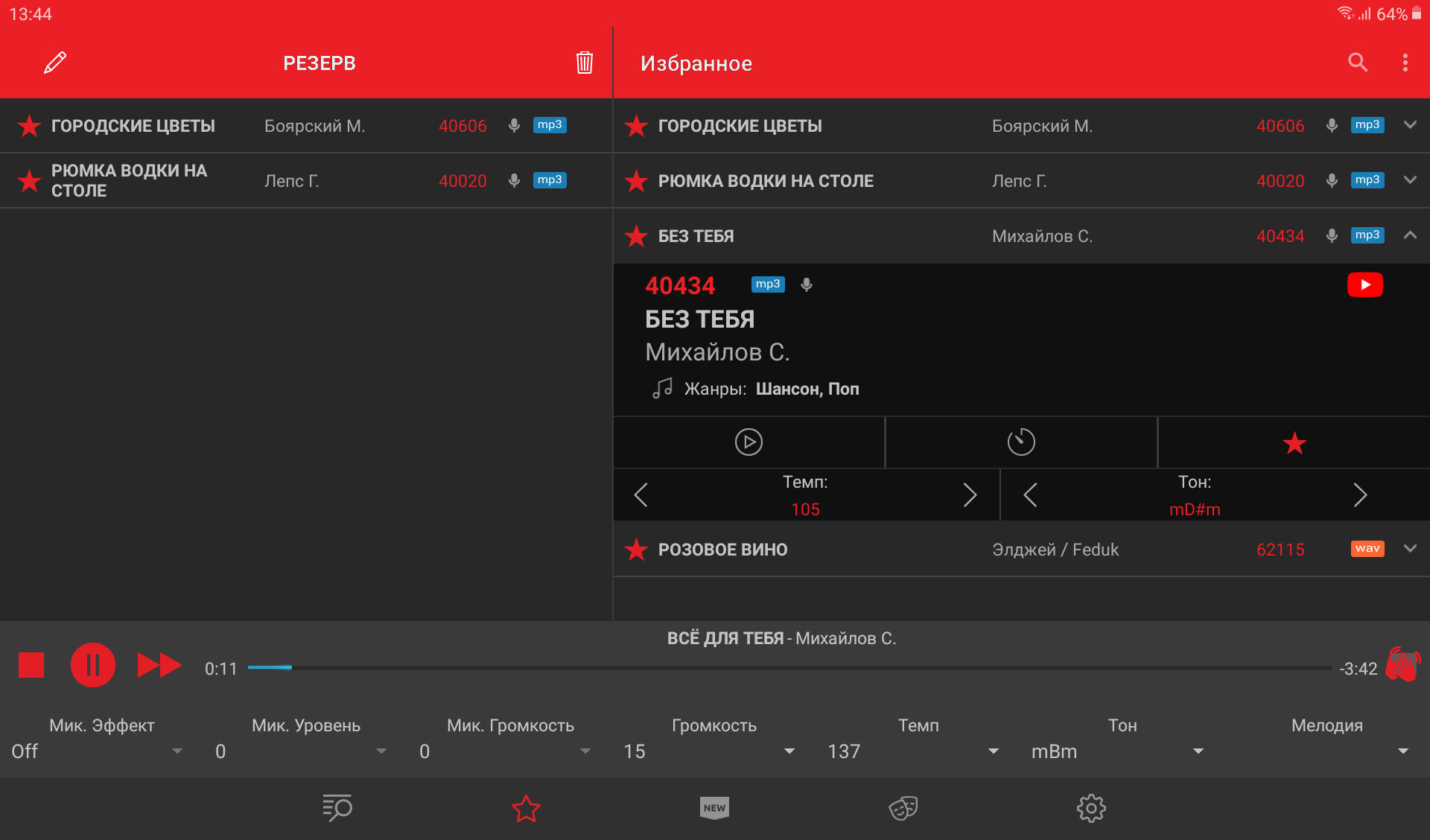
Task: Tap the pencil edit icon in РЕЗЕРВ header
Action: pyautogui.click(x=55, y=63)
